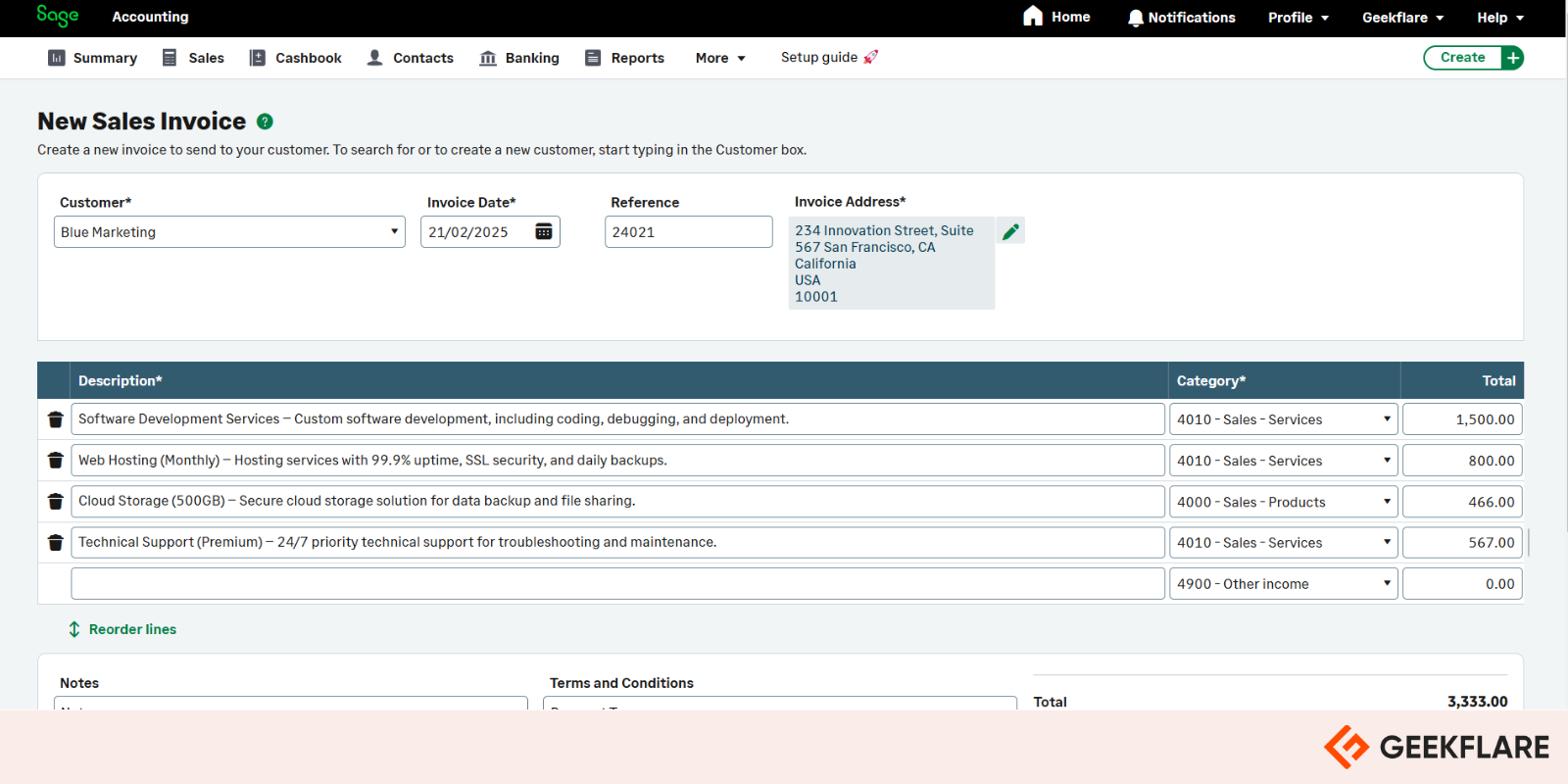This screenshot has height=784, width=1568.
Task: Click the pencil icon to edit invoice address
Action: pos(1010,231)
